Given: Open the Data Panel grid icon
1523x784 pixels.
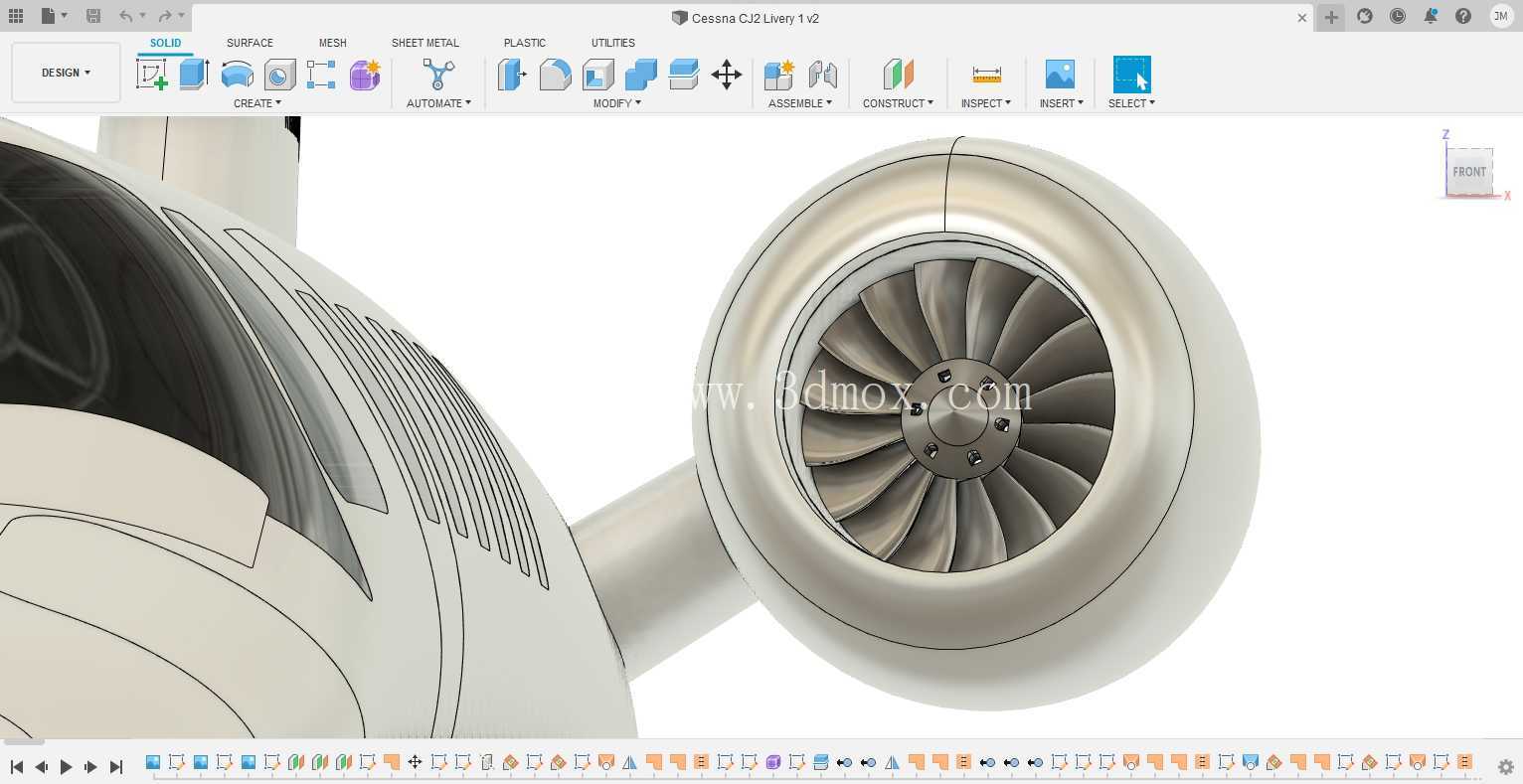Looking at the screenshot, I should [x=15, y=16].
